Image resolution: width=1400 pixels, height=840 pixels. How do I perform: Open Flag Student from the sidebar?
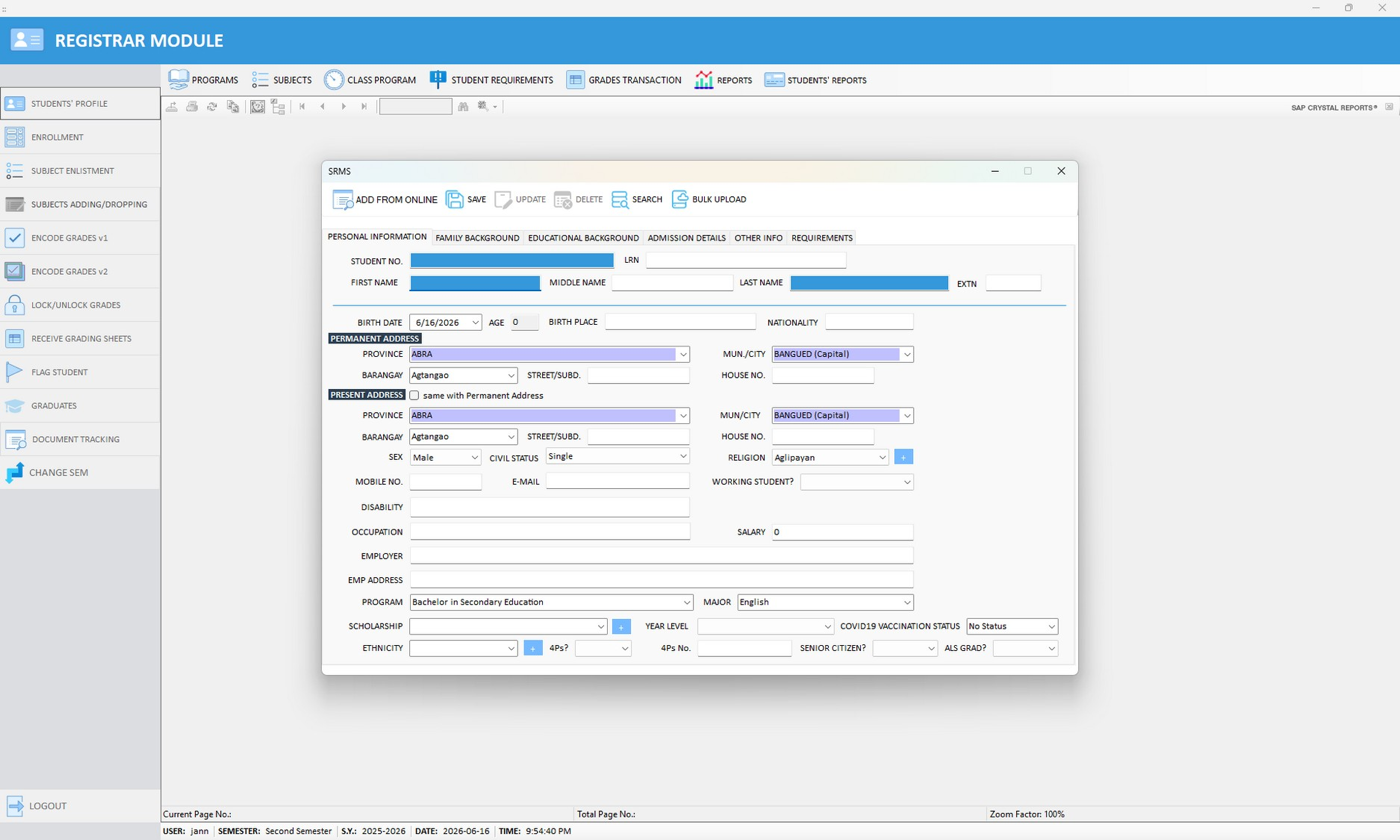click(80, 372)
